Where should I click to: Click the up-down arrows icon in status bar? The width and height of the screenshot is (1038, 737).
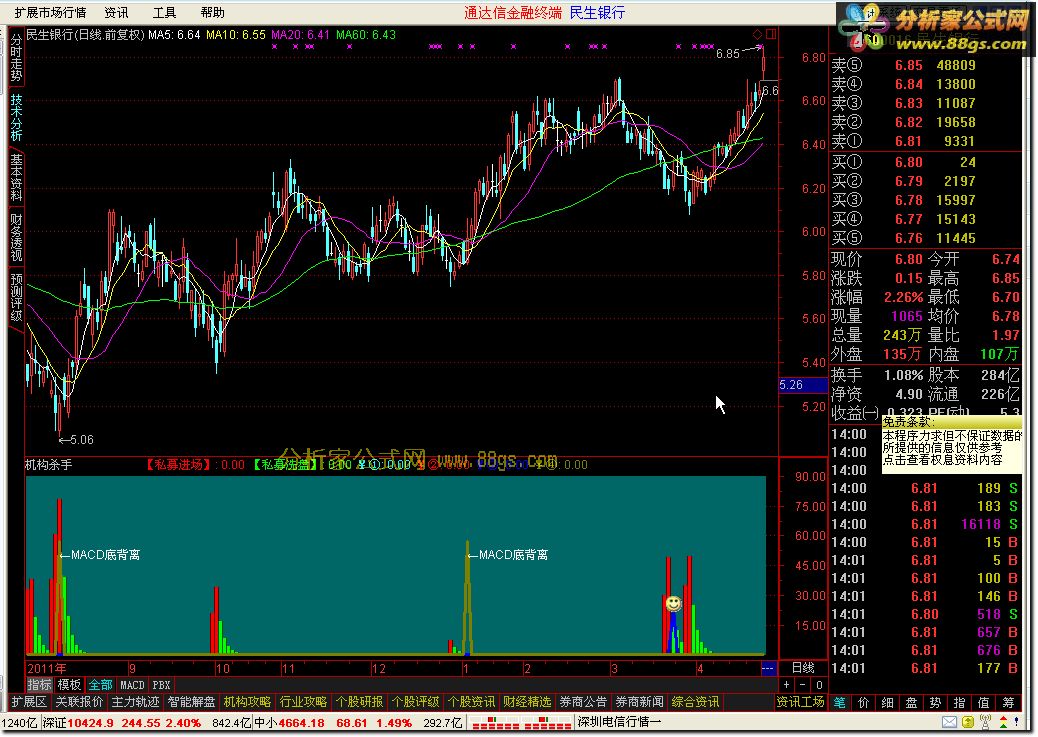[x=1003, y=722]
